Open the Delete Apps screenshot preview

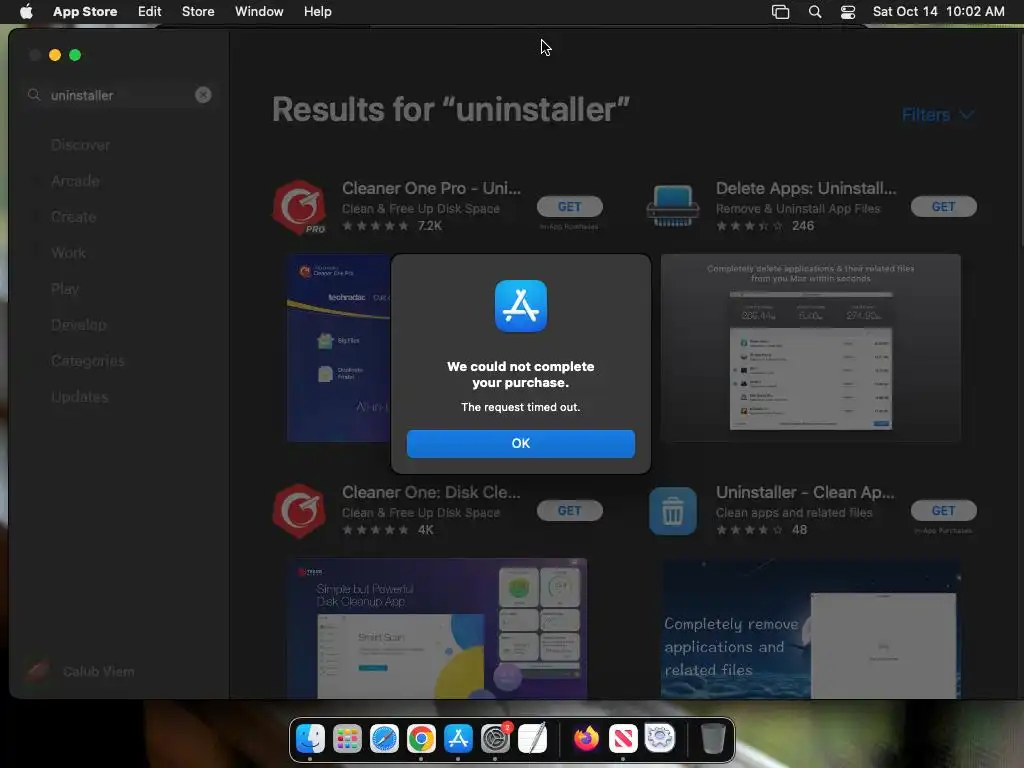(810, 348)
